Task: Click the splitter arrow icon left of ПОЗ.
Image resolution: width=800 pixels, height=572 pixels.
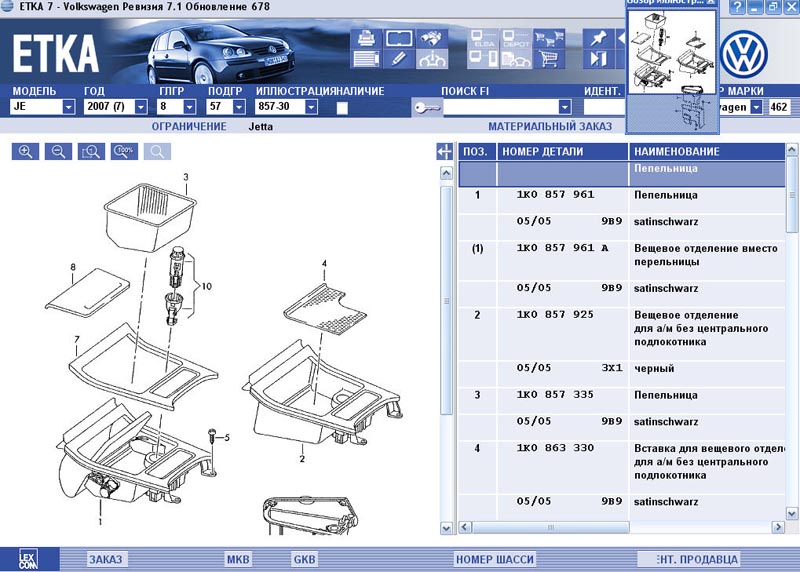Action: pos(444,152)
